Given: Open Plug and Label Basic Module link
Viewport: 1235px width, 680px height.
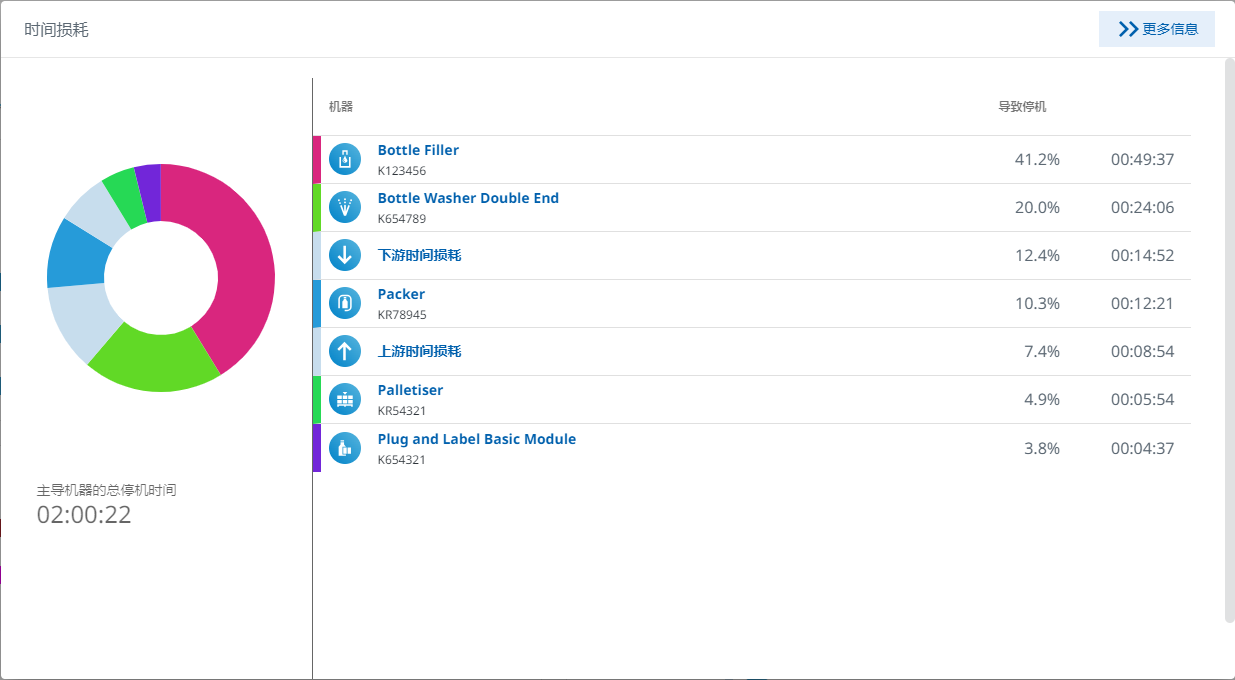Looking at the screenshot, I should tap(476, 439).
